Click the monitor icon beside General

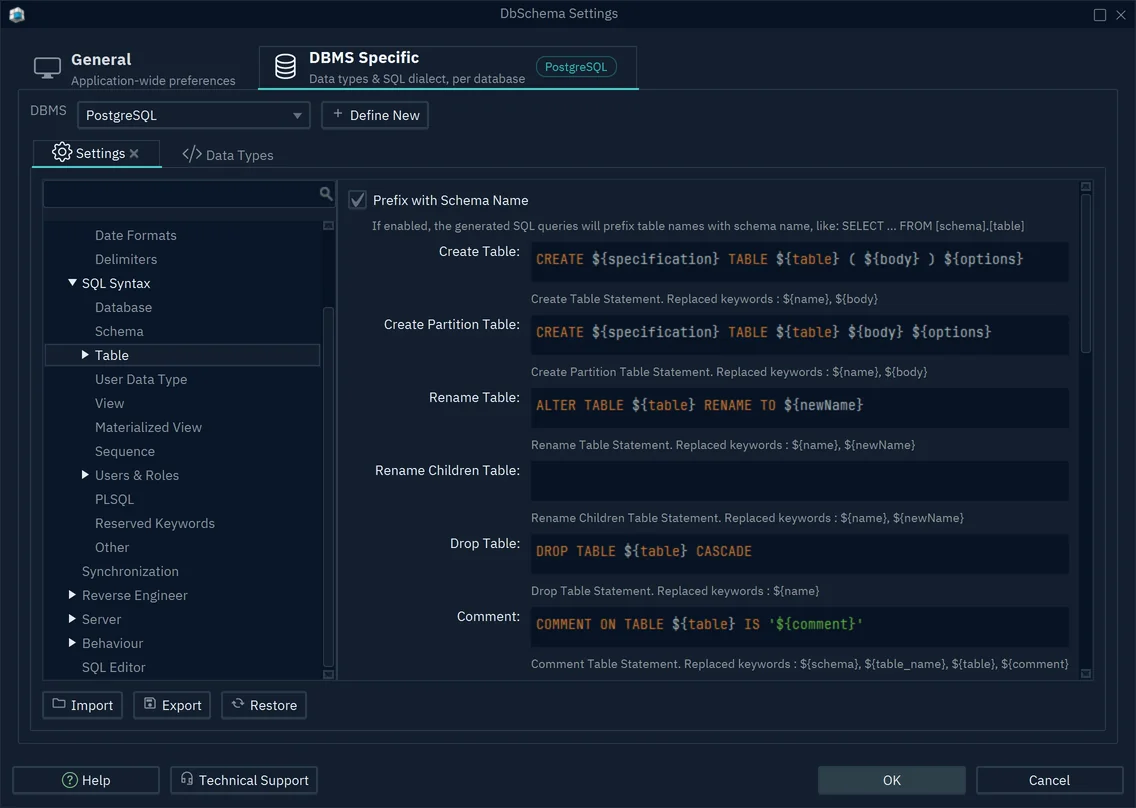[47, 68]
